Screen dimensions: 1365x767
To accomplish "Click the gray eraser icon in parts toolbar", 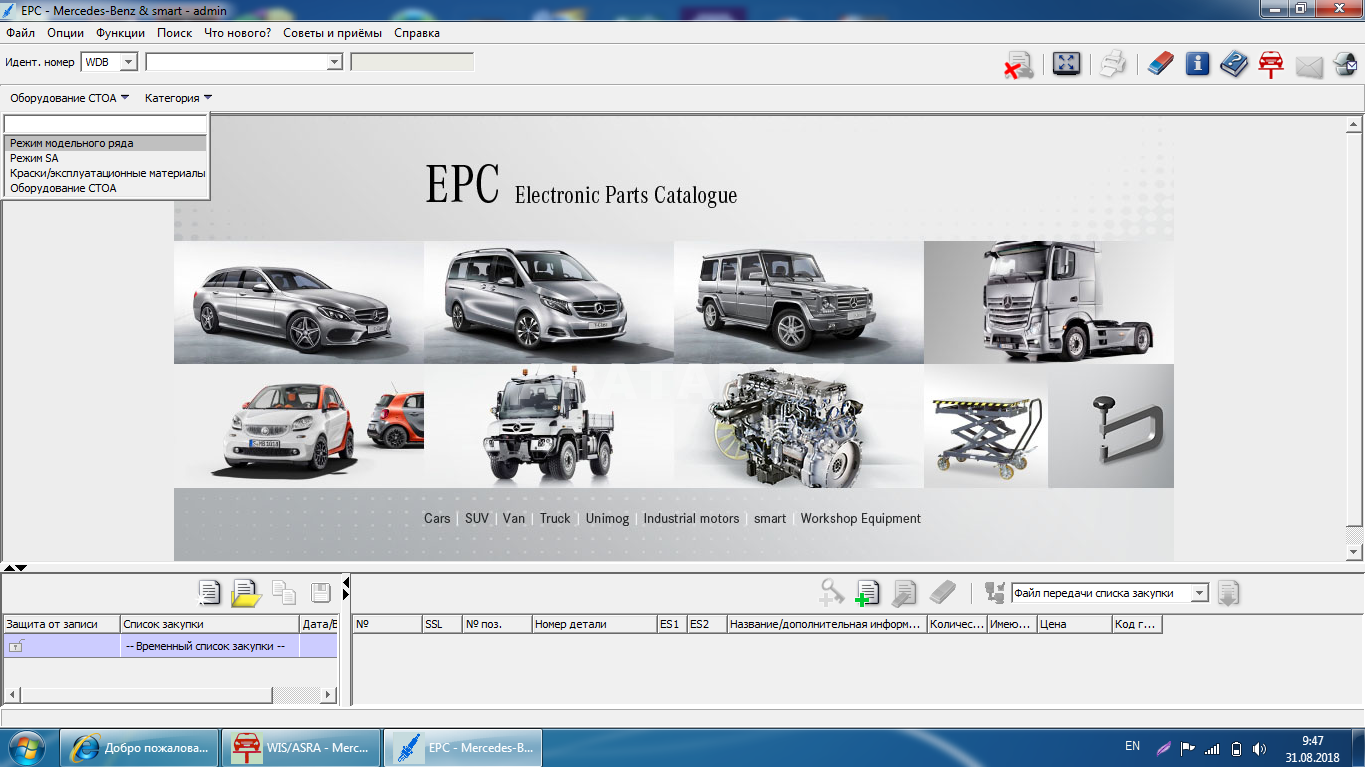I will point(942,593).
